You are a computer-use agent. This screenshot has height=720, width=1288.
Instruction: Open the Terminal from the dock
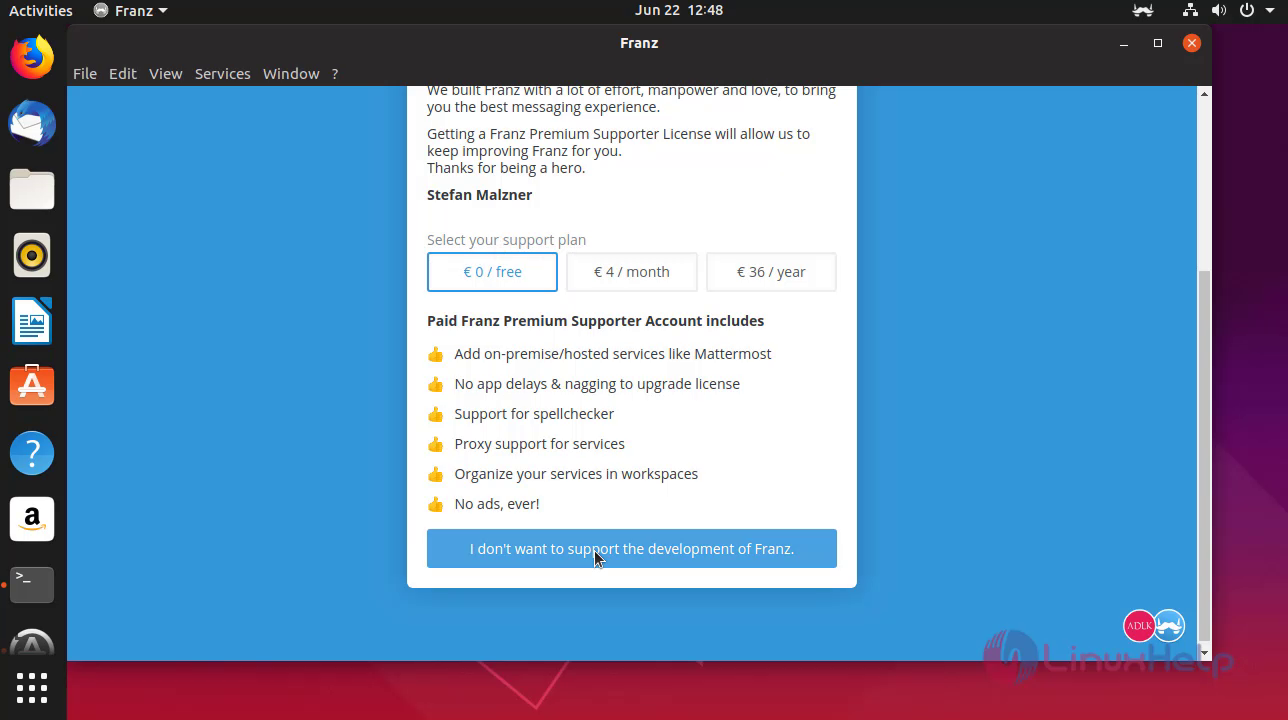pyautogui.click(x=32, y=585)
